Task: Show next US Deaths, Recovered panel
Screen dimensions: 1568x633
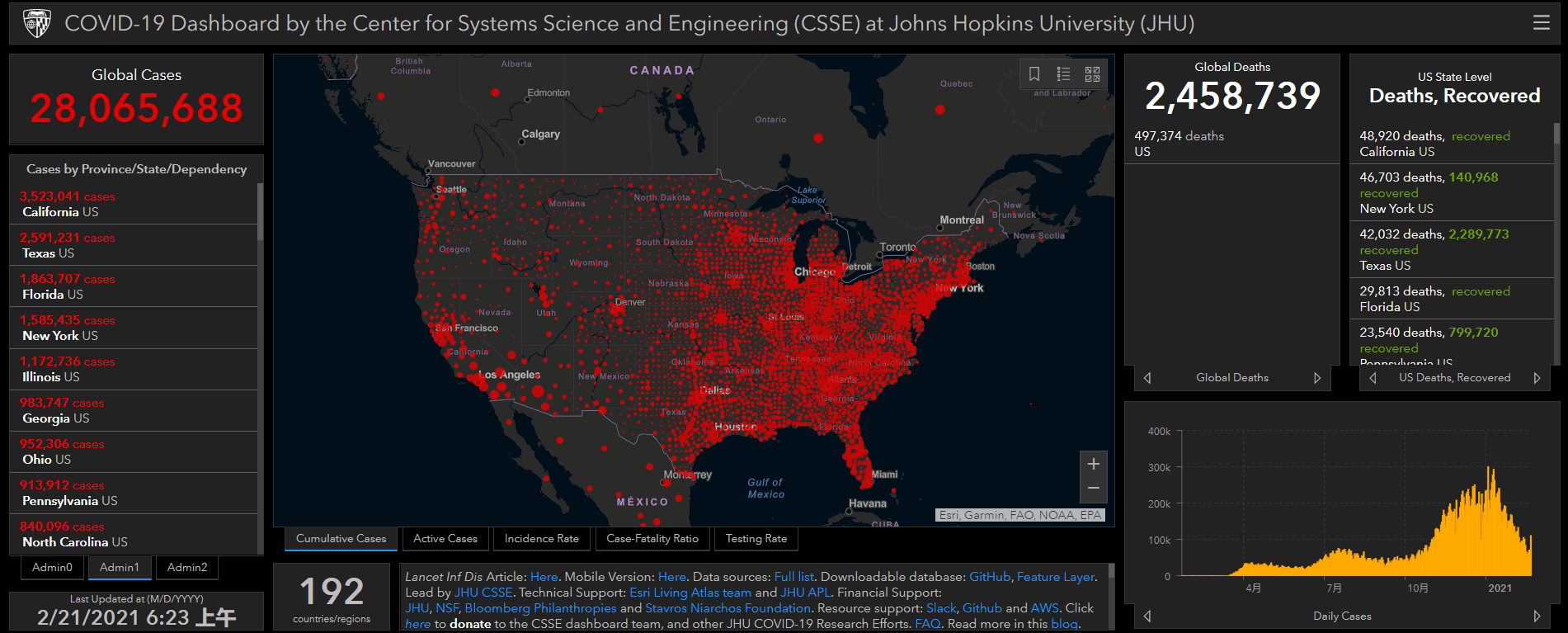Action: tap(1537, 378)
